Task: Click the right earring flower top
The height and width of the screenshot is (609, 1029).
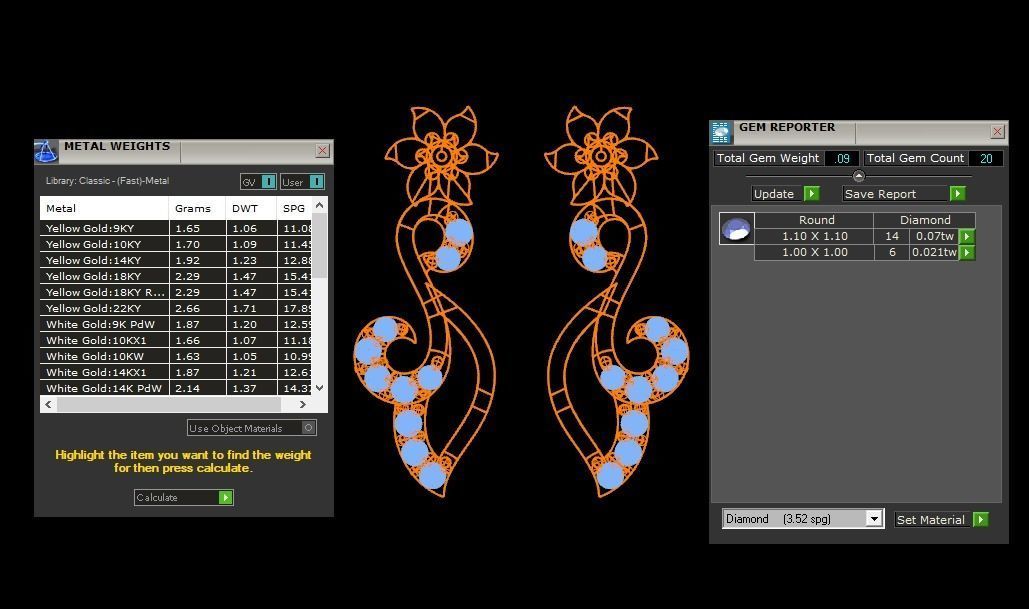Action: [600, 156]
